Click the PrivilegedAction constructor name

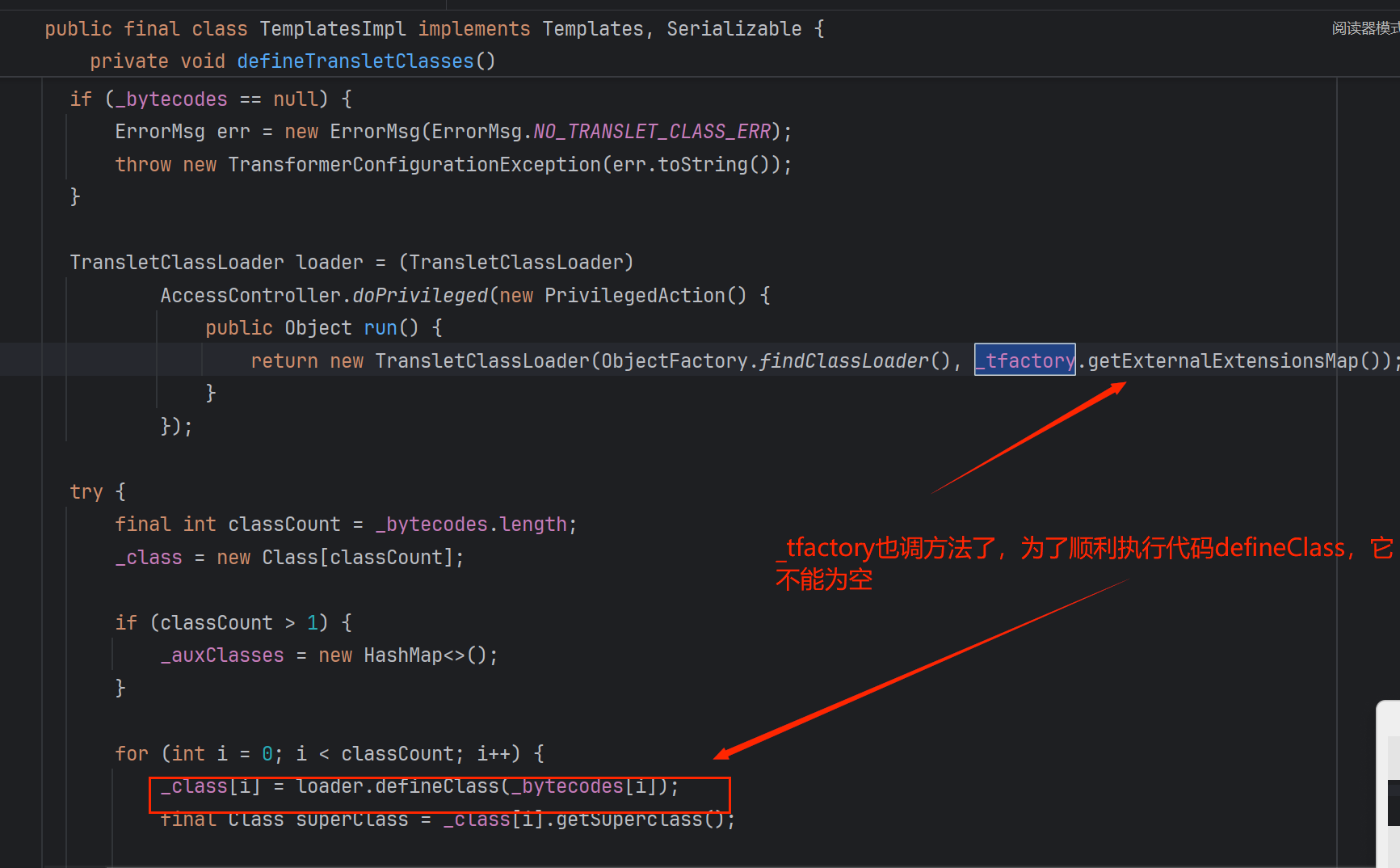[x=634, y=296]
